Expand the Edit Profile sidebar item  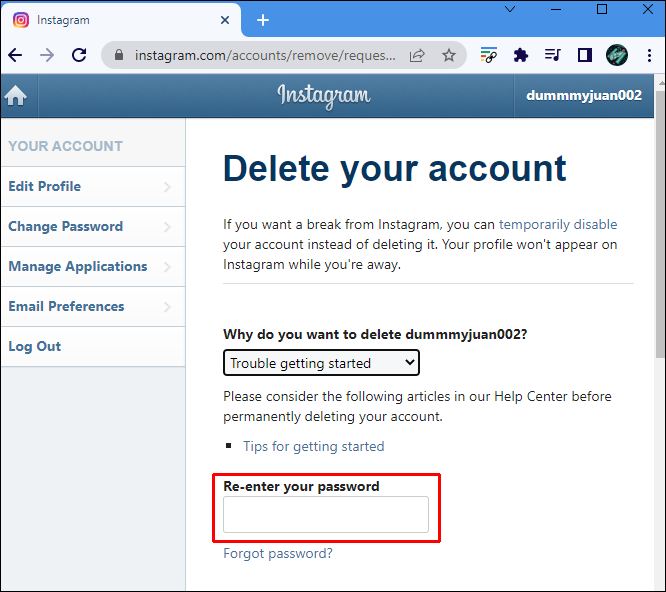(92, 187)
